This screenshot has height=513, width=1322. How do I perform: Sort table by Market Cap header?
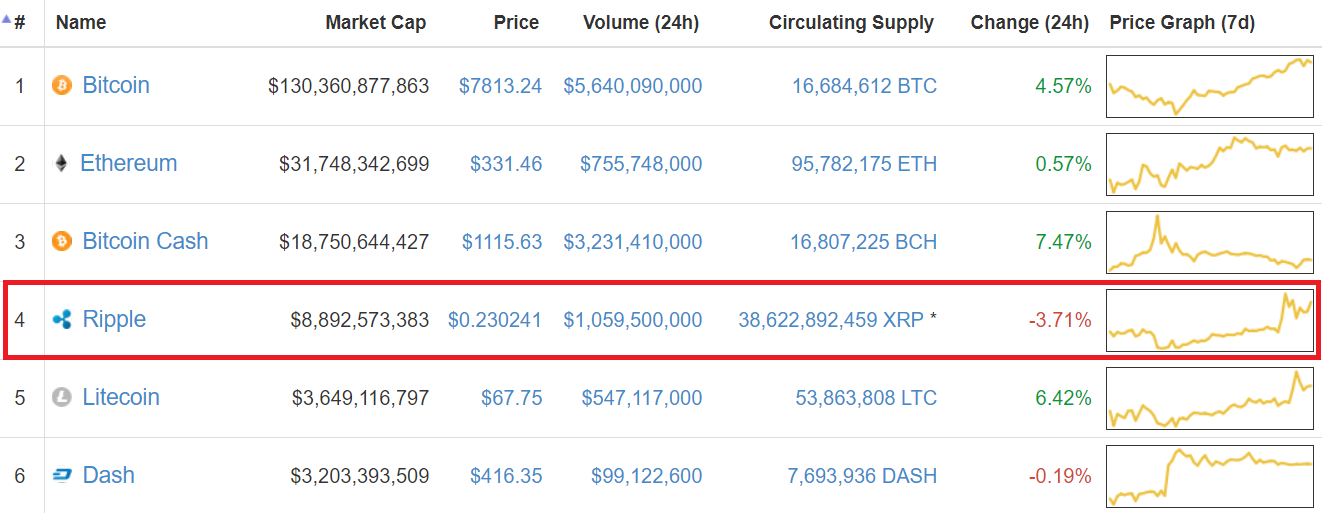pos(376,22)
